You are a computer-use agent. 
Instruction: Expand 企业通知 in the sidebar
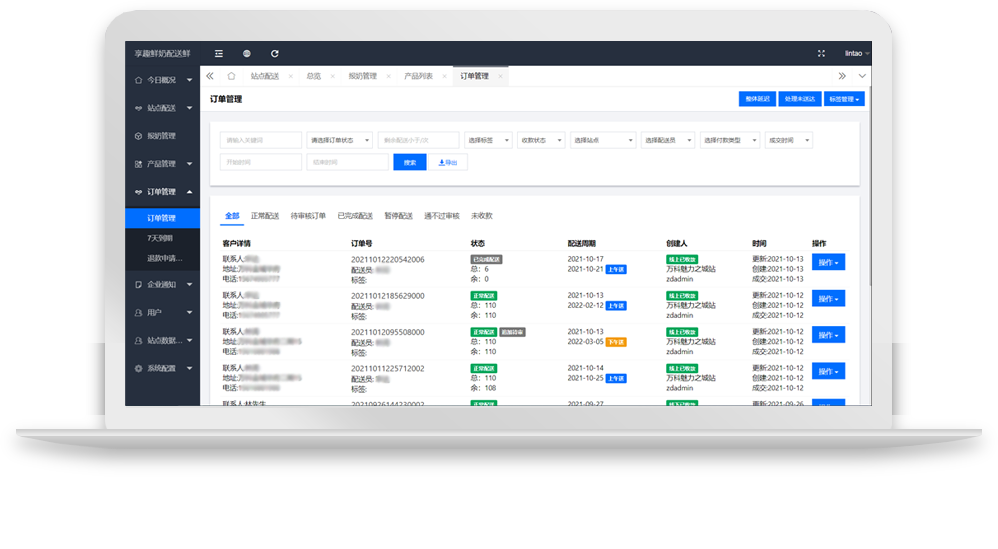click(x=163, y=285)
